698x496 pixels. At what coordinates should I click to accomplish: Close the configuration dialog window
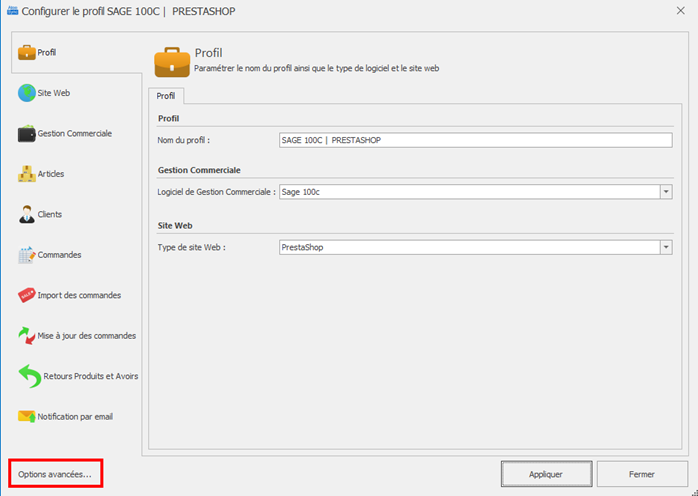681,11
